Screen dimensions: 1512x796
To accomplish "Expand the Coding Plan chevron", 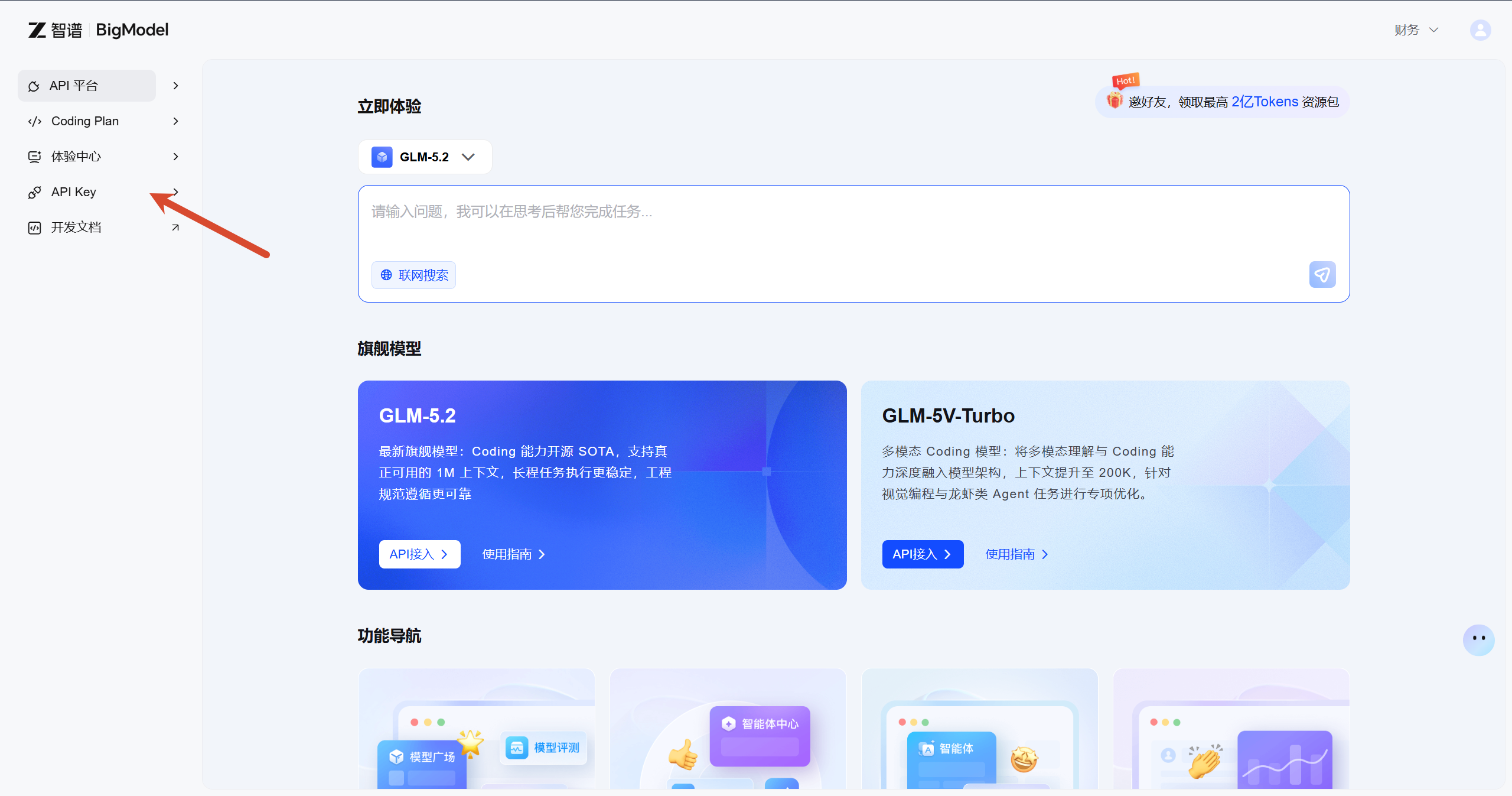I will [x=175, y=121].
